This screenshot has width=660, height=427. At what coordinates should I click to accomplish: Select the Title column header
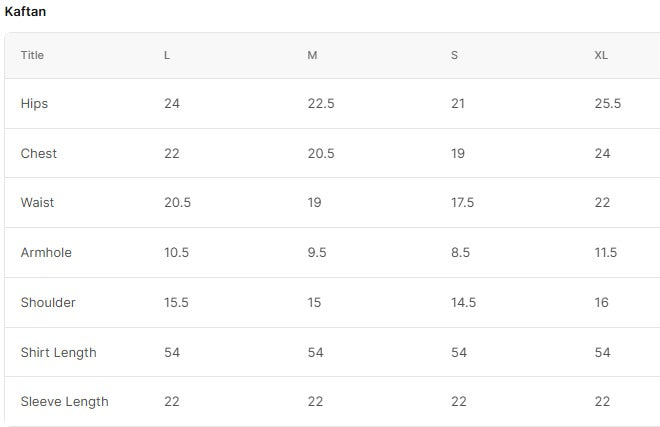[x=32, y=55]
